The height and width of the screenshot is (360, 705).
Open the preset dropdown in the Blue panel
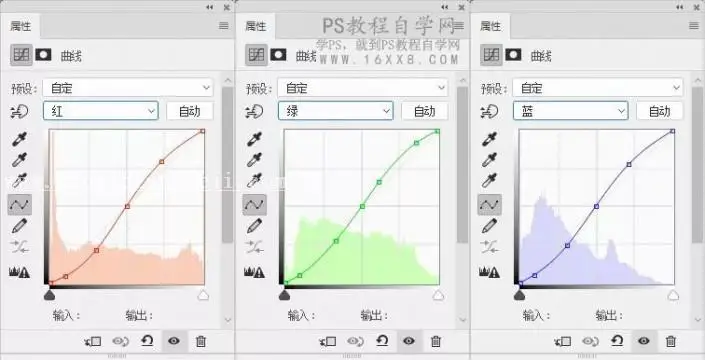(598, 88)
